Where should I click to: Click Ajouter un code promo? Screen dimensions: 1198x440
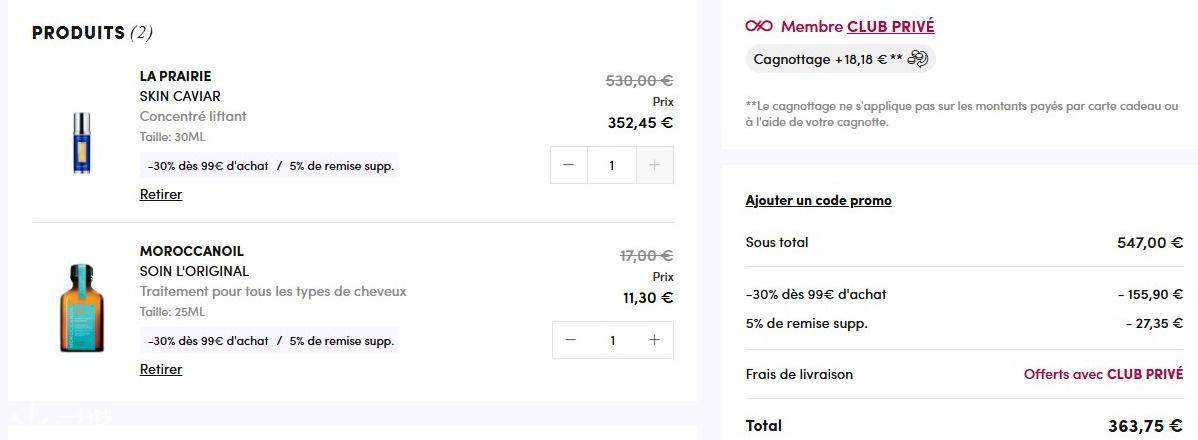(x=818, y=200)
